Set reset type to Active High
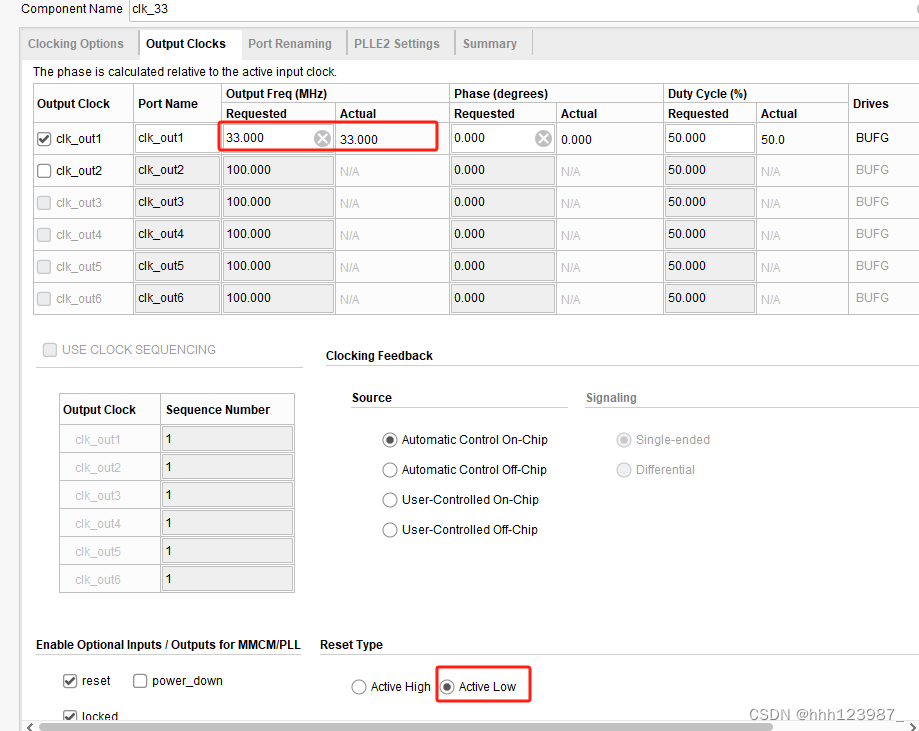 pyautogui.click(x=359, y=687)
